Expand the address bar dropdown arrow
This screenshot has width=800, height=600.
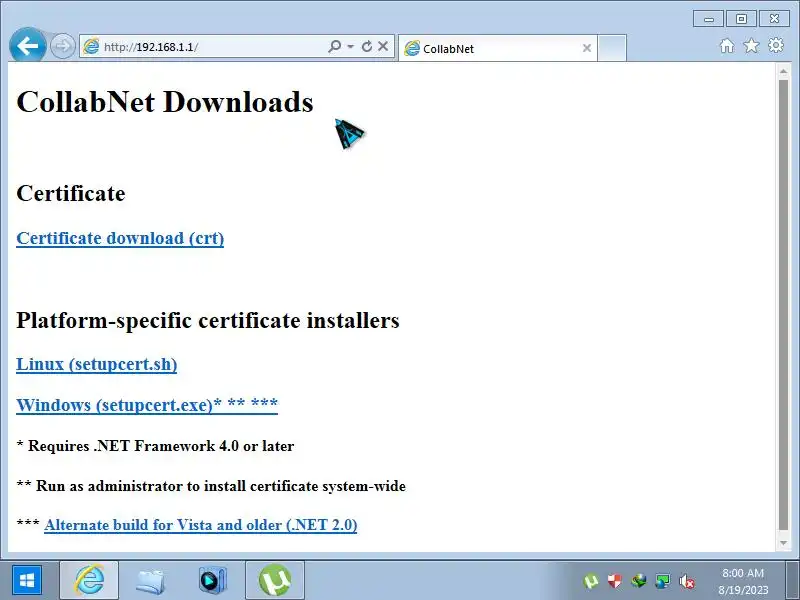pyautogui.click(x=351, y=46)
